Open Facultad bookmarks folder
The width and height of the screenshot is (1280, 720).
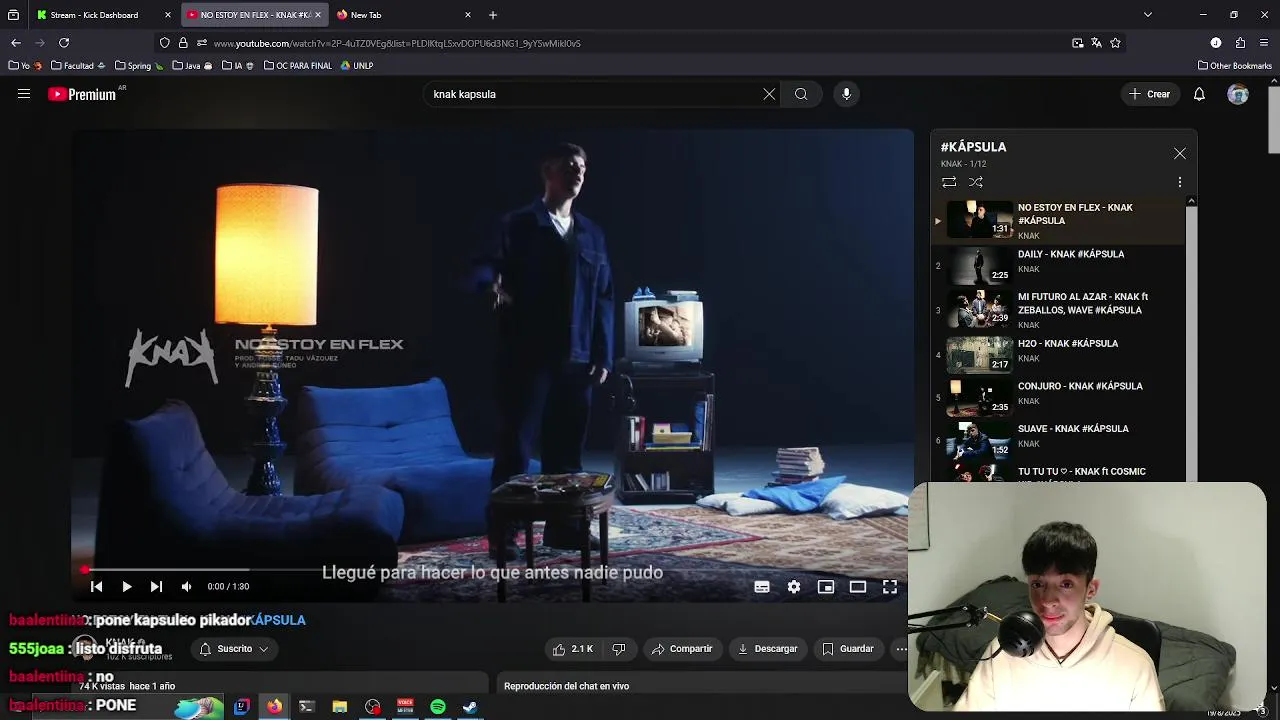[77, 66]
